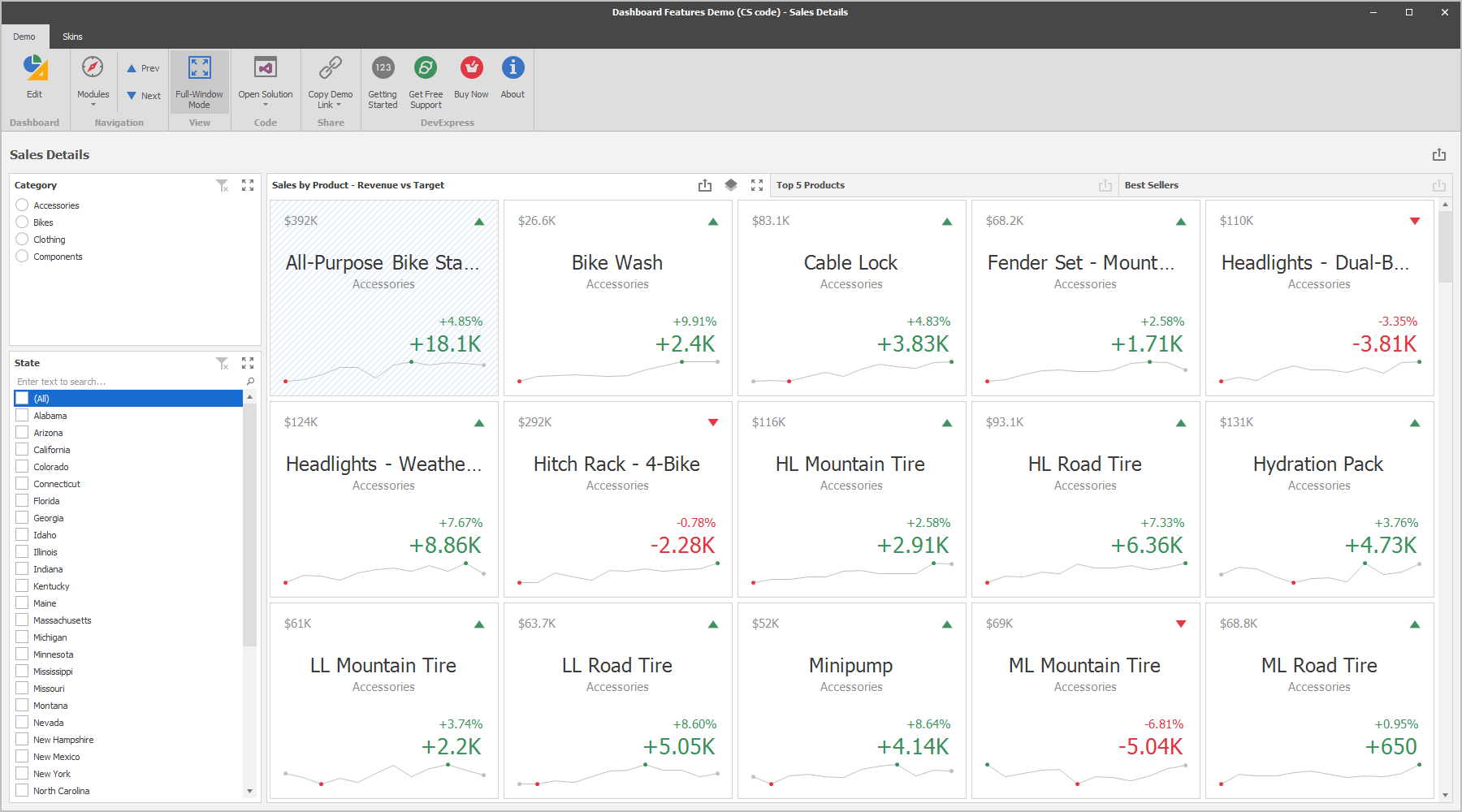Check the California state checkbox
Screen dimensions: 1462x812
(x=23, y=450)
